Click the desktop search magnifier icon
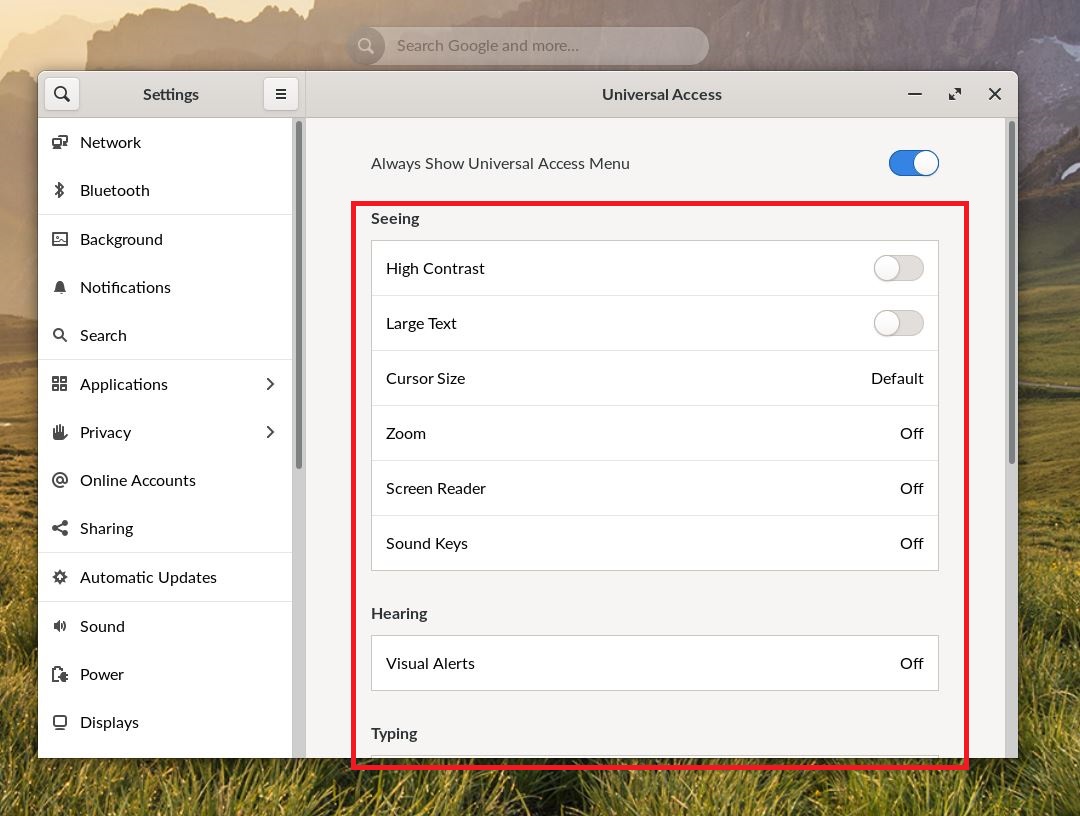This screenshot has height=816, width=1080. point(366,45)
